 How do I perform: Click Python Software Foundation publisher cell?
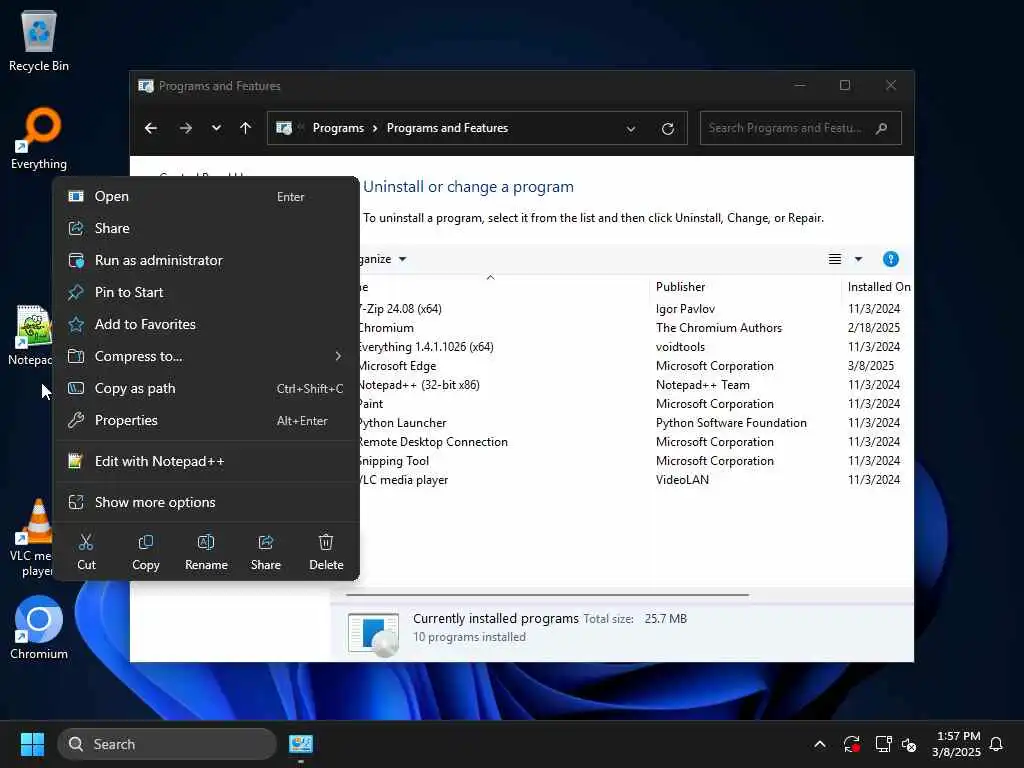click(x=731, y=423)
